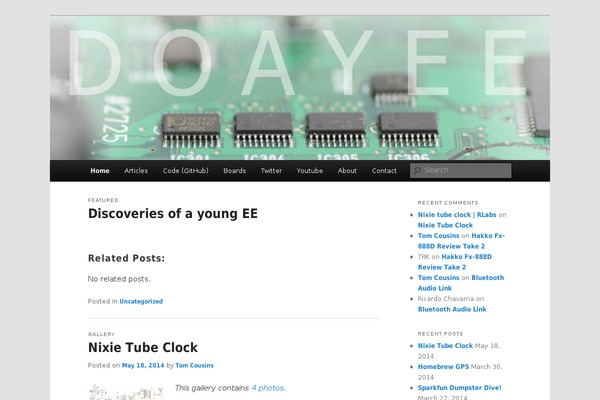The image size is (600, 400).
Task: Open Nixie Tube Clock under Recent Comments
Action: pyautogui.click(x=445, y=225)
